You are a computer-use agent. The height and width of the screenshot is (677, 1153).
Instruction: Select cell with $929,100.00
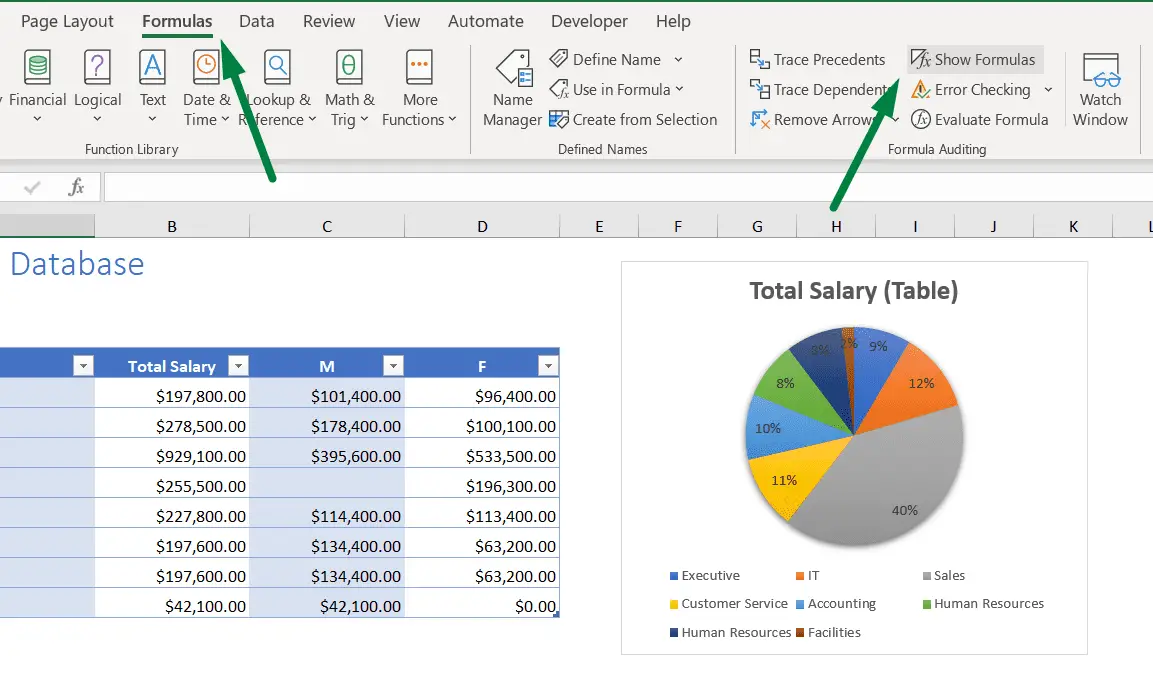172,456
